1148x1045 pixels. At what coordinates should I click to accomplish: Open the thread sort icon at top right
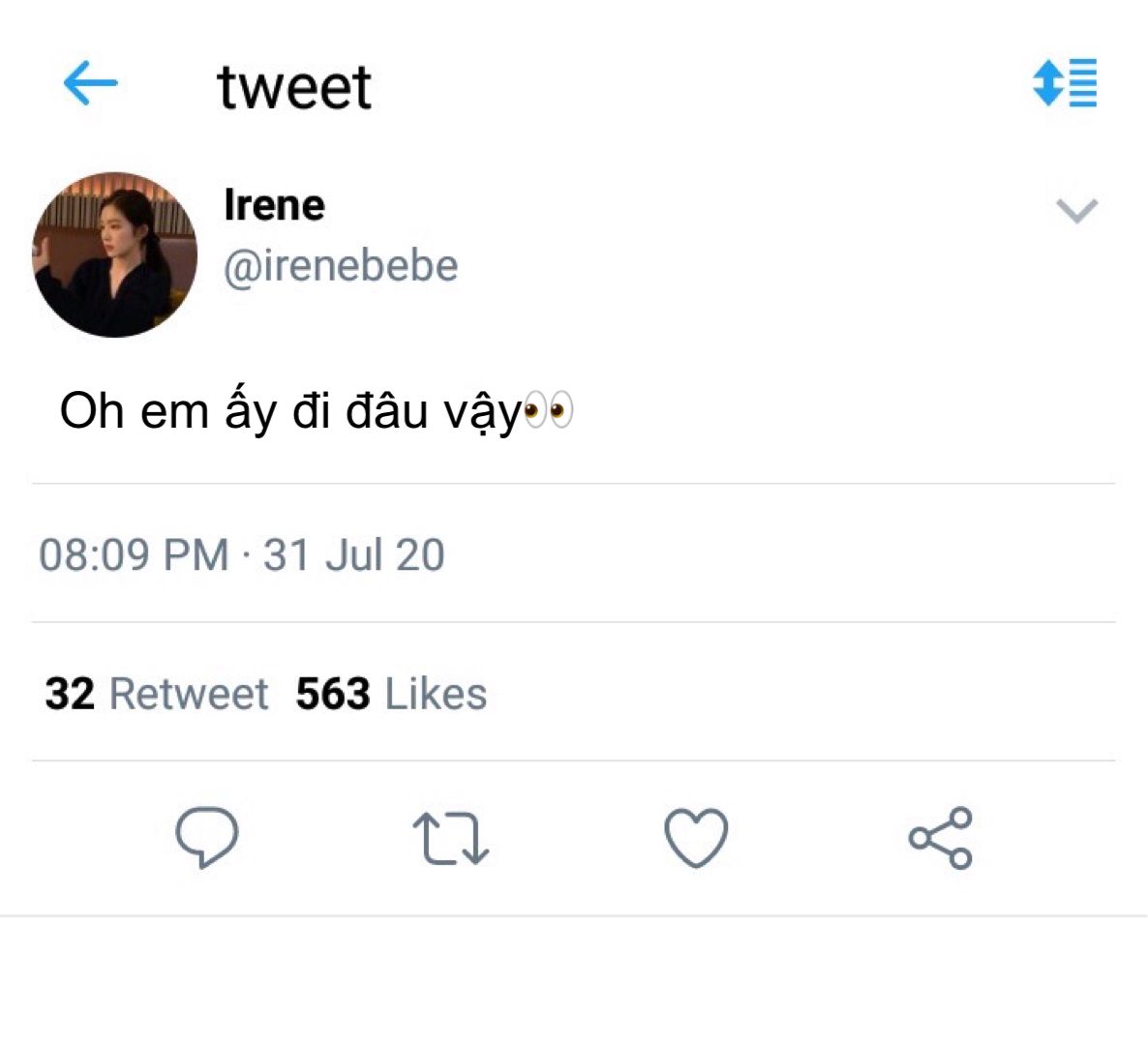tap(1065, 82)
